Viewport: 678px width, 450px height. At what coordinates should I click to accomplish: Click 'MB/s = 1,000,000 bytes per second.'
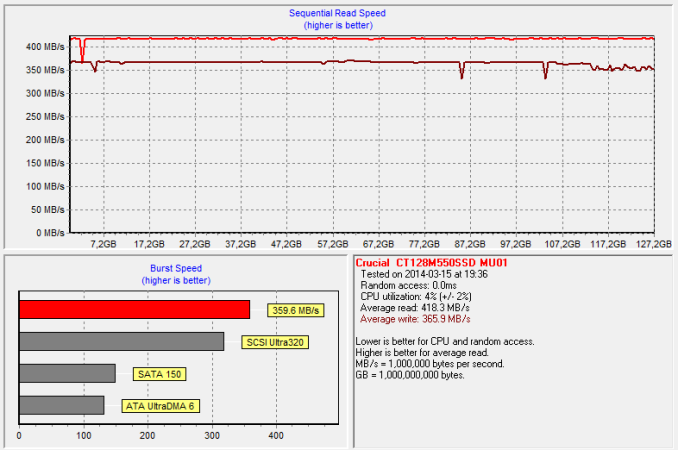430,364
